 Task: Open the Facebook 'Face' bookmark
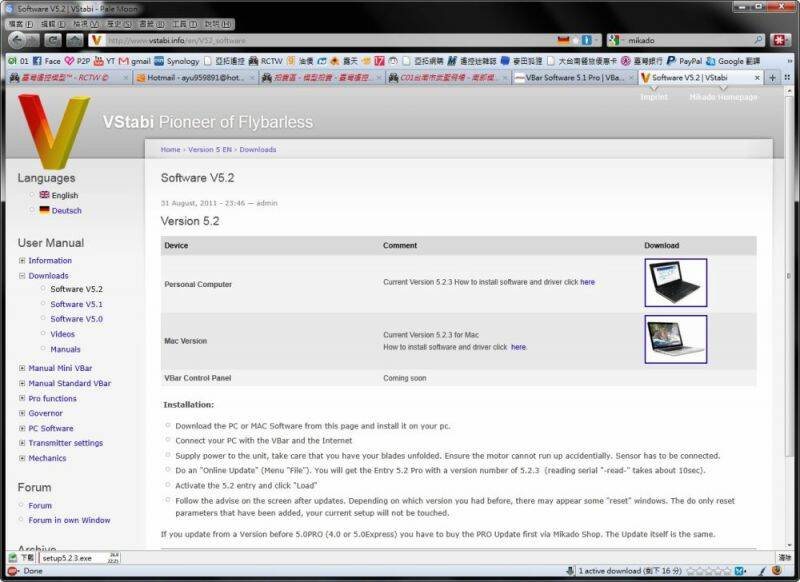click(46, 61)
